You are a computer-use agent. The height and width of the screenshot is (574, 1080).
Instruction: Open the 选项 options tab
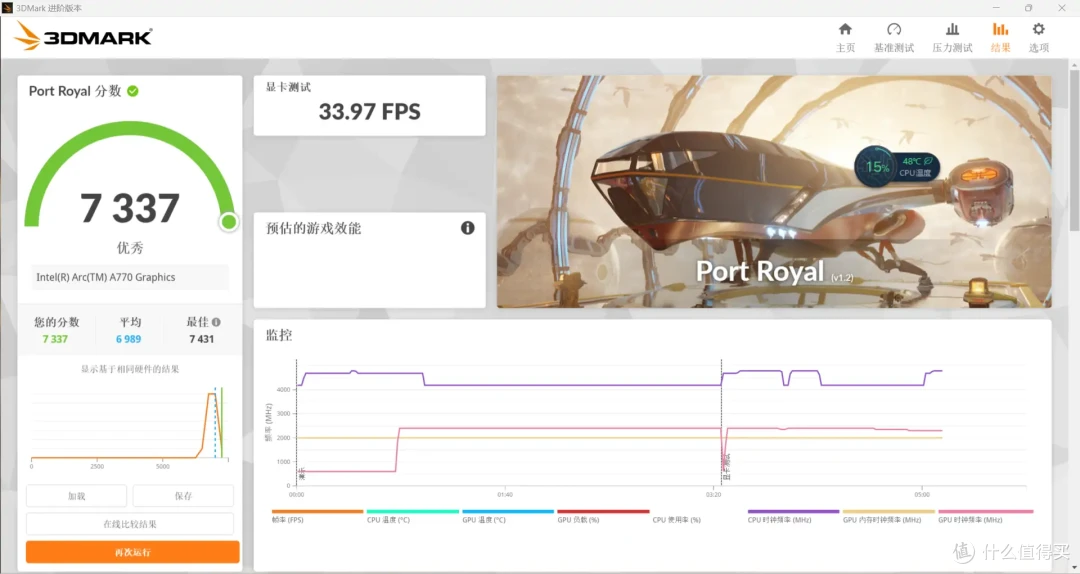[1038, 37]
